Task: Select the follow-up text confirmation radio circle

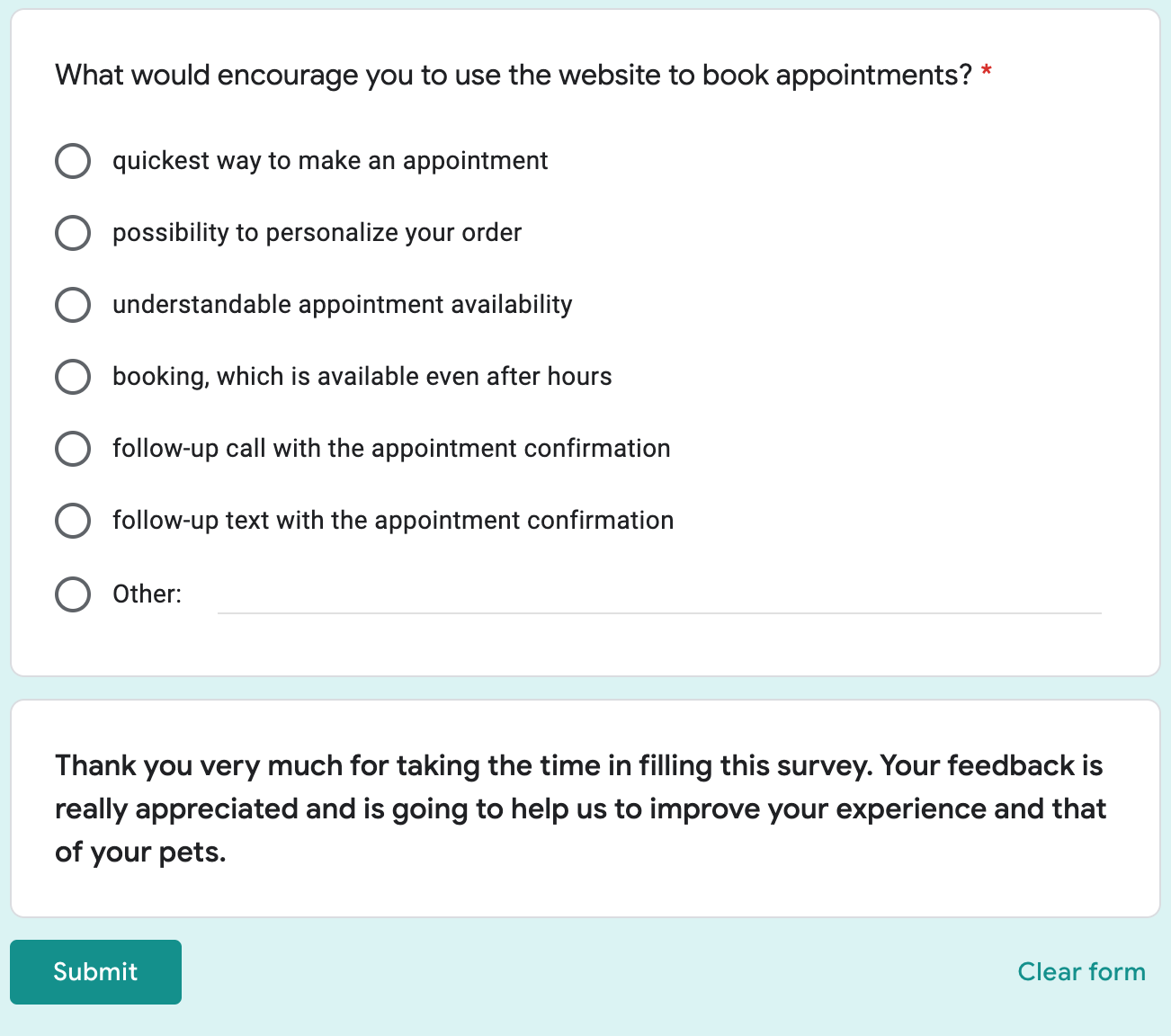Action: pyautogui.click(x=73, y=521)
